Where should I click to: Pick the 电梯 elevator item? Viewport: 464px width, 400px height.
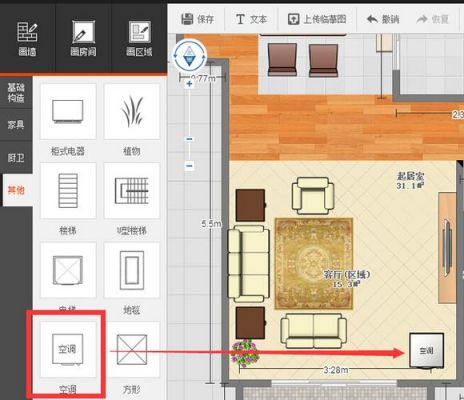point(68,270)
